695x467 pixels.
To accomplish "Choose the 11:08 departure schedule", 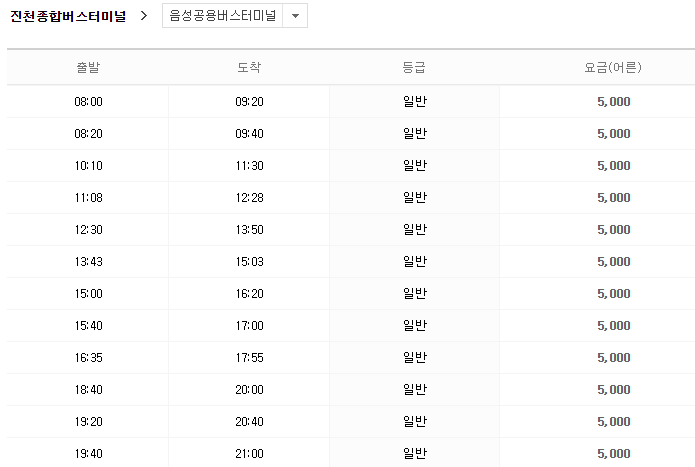I will tap(88, 198).
